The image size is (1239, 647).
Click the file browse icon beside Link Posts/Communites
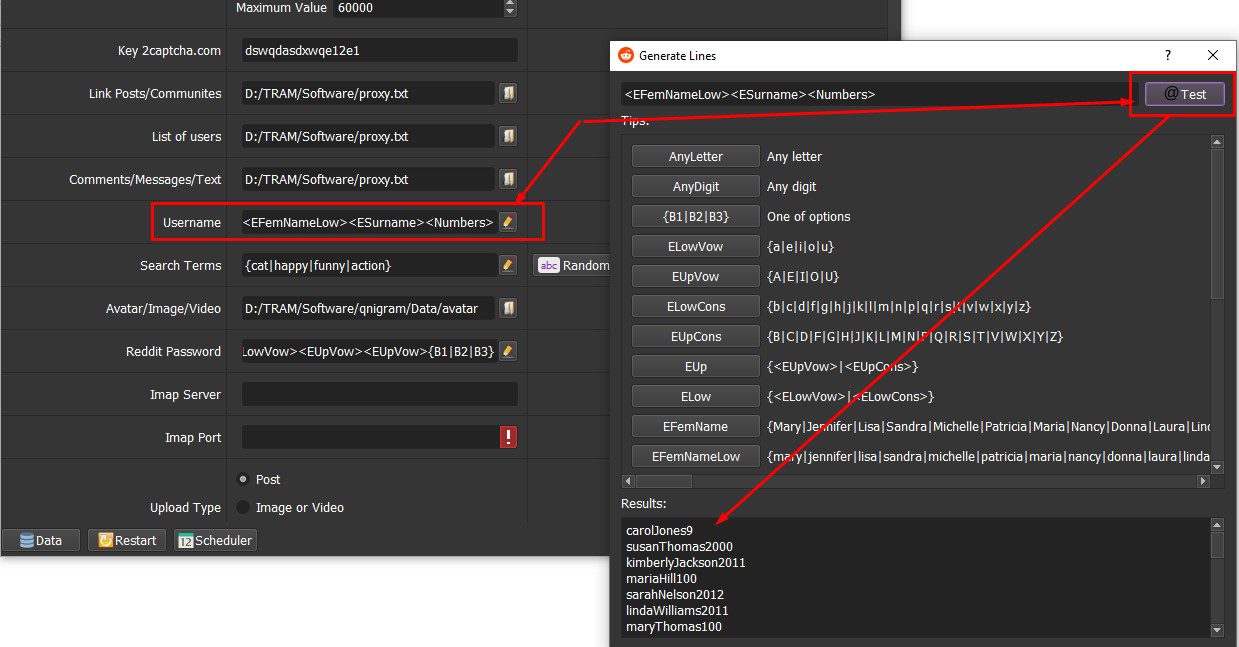click(508, 93)
